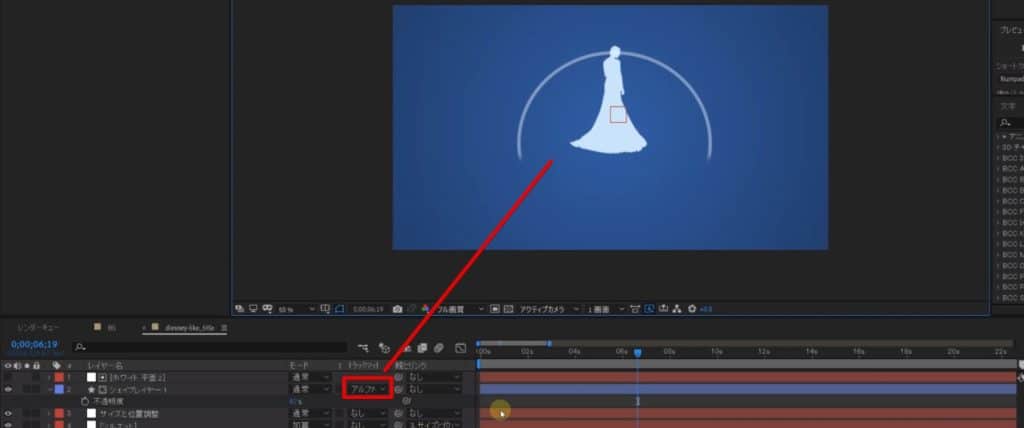Image resolution: width=1024 pixels, height=428 pixels.
Task: Click the parent pick whip of layer 1
Action: (398, 377)
